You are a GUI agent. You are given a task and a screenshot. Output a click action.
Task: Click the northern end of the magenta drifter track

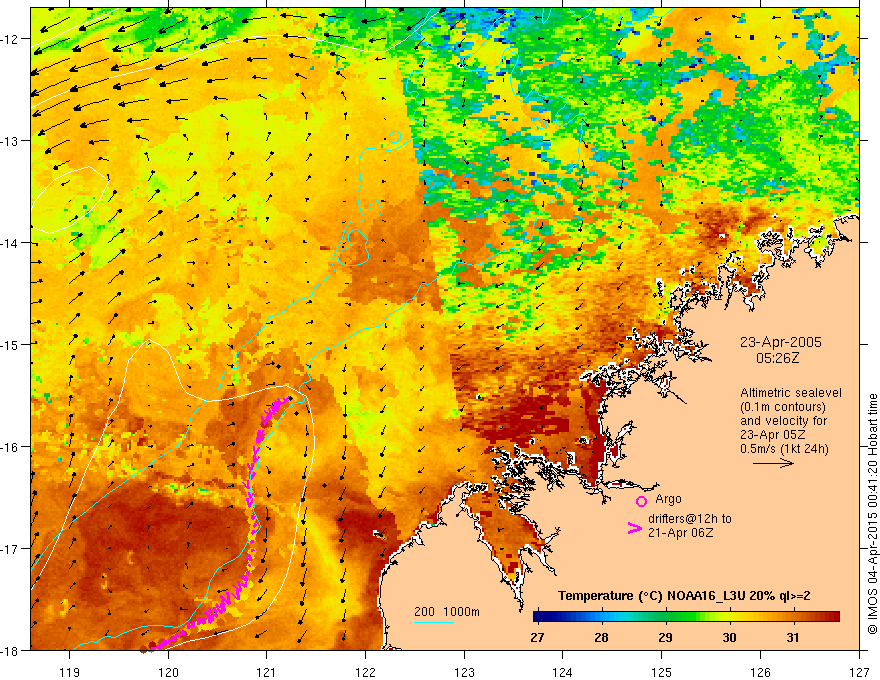(x=289, y=398)
